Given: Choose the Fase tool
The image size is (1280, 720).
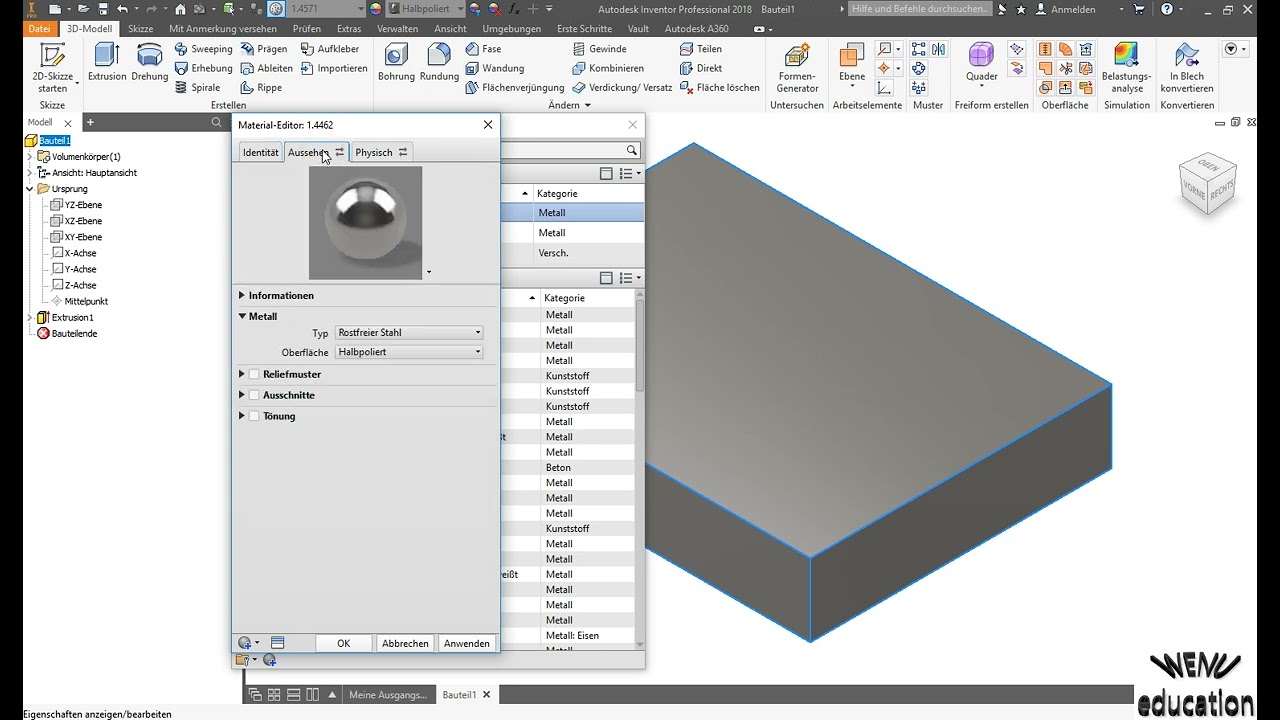Looking at the screenshot, I should tap(483, 49).
